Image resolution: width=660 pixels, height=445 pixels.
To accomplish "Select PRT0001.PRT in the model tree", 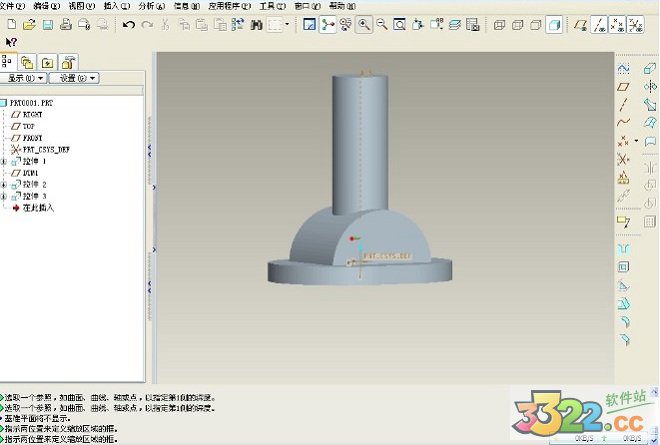I will [x=32, y=103].
